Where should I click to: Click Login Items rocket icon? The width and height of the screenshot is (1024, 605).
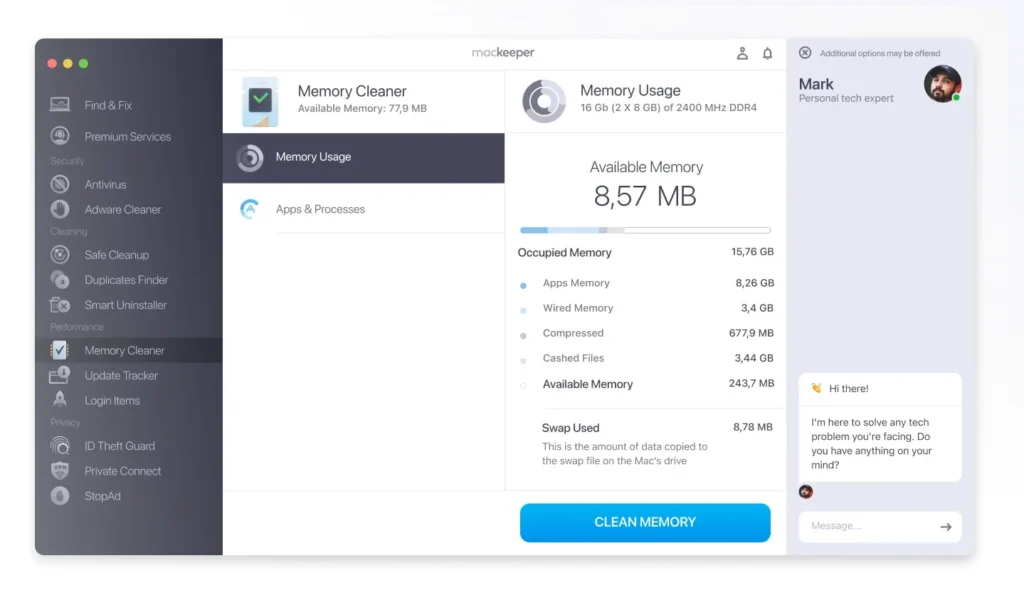click(60, 400)
